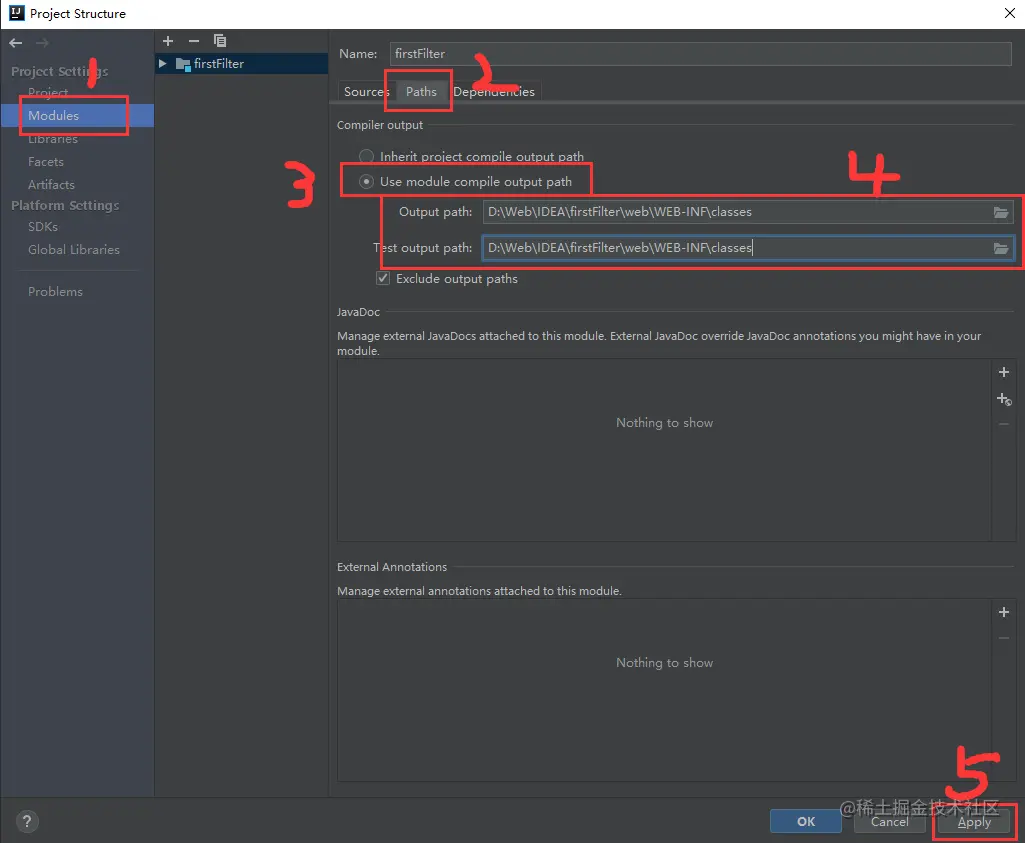Screen dimensions: 1025x843
Task: Add JavaDoc URL with plus-globe icon
Action: point(1004,399)
